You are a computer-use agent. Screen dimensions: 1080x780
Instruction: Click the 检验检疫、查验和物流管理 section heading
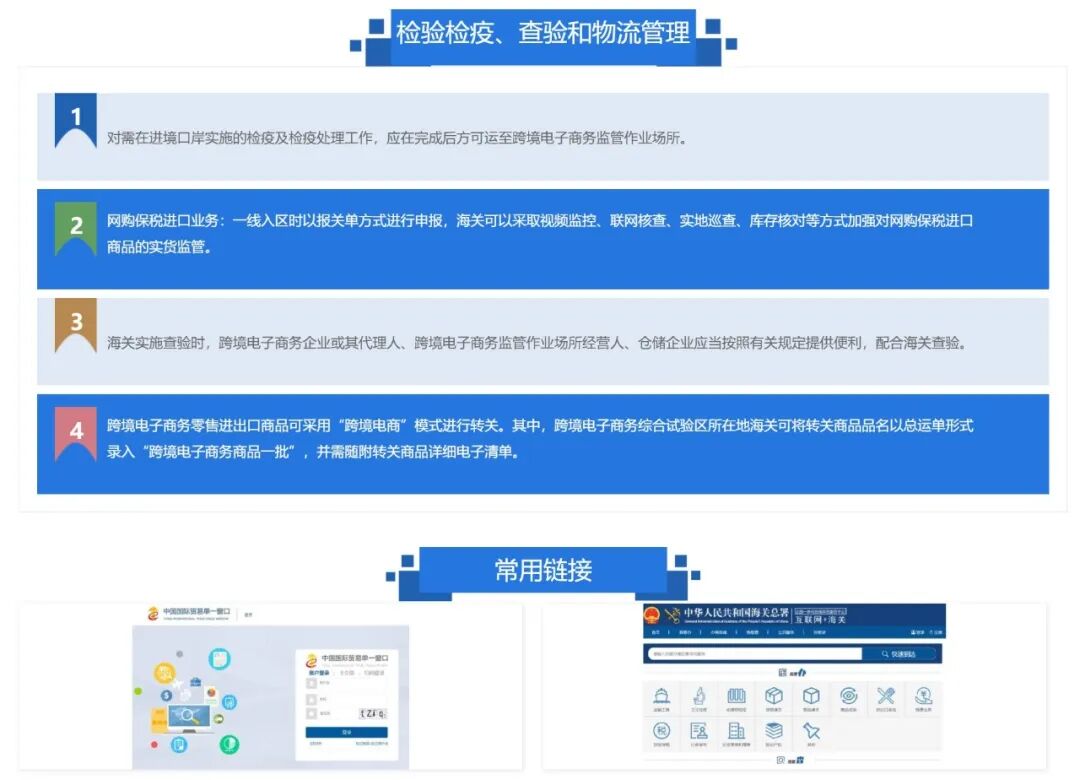(x=543, y=34)
